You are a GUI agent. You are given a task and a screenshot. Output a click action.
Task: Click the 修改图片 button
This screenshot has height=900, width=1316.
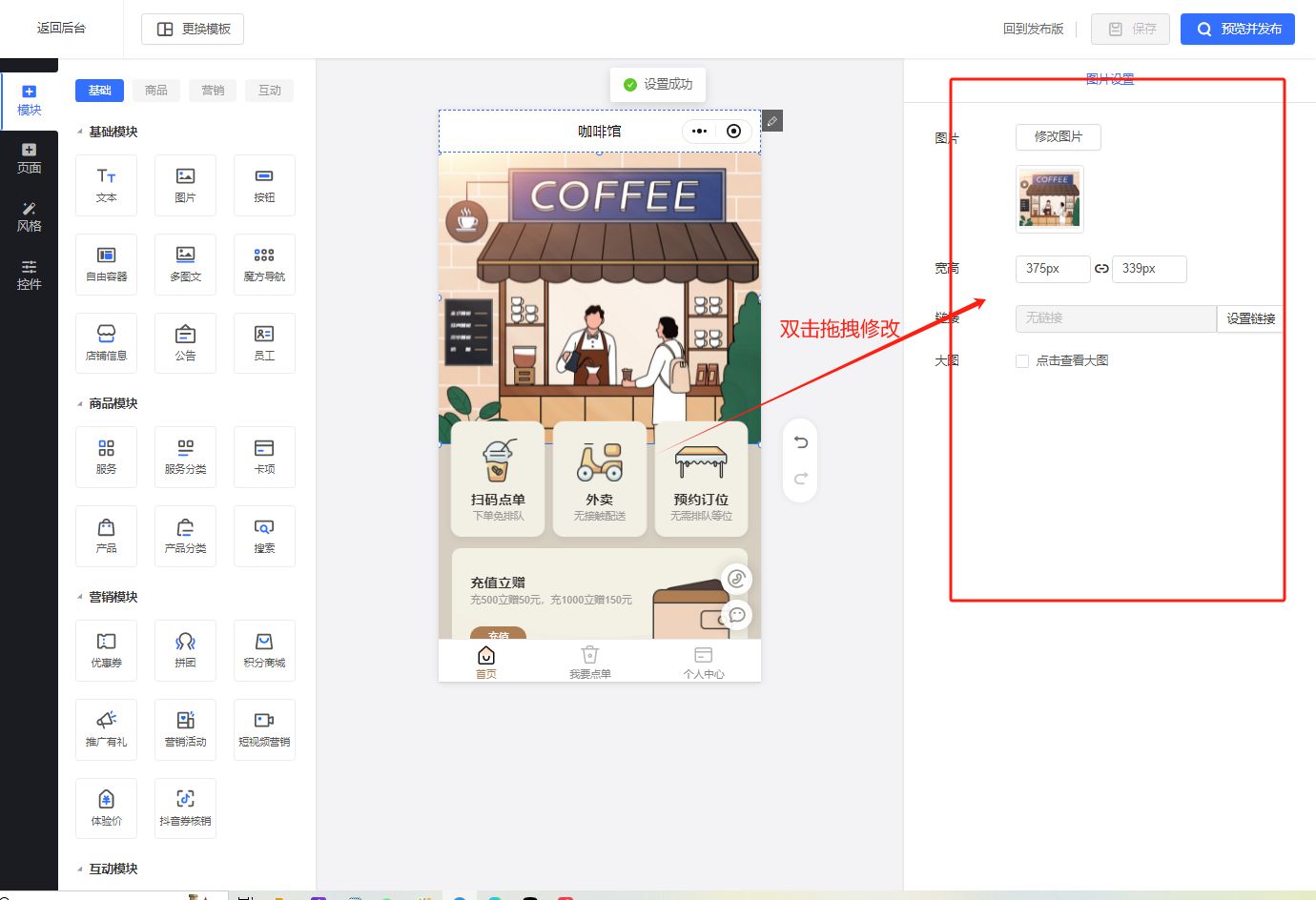(1059, 137)
